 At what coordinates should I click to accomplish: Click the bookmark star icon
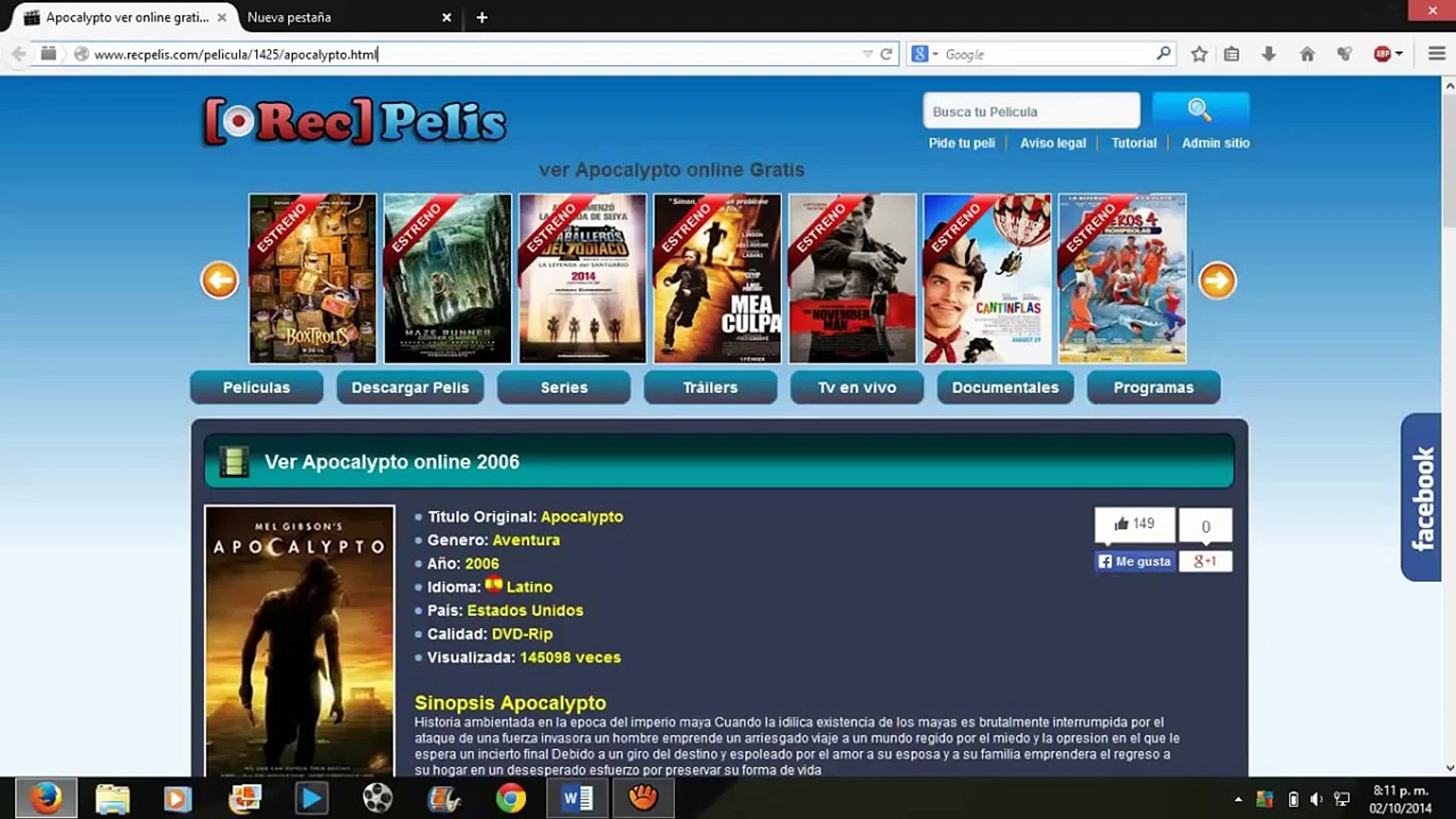[x=1198, y=54]
